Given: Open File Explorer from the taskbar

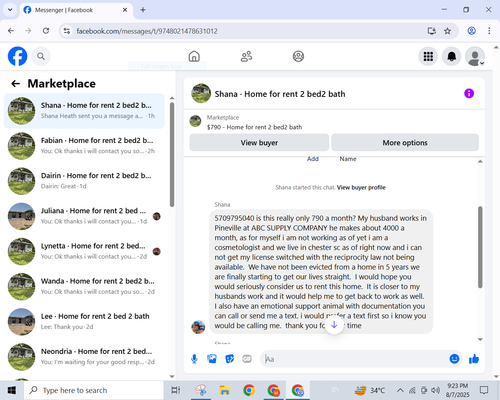Looking at the screenshot, I should pyautogui.click(x=225, y=390).
